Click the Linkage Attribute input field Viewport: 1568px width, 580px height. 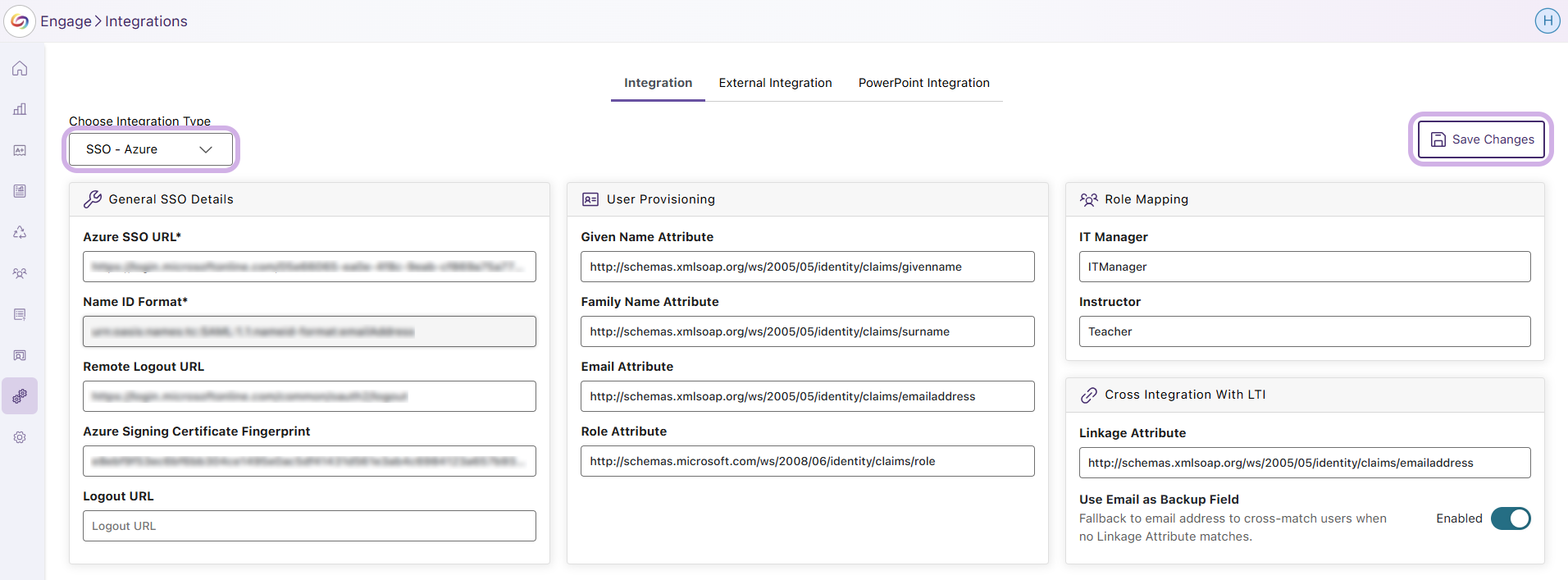point(1305,463)
